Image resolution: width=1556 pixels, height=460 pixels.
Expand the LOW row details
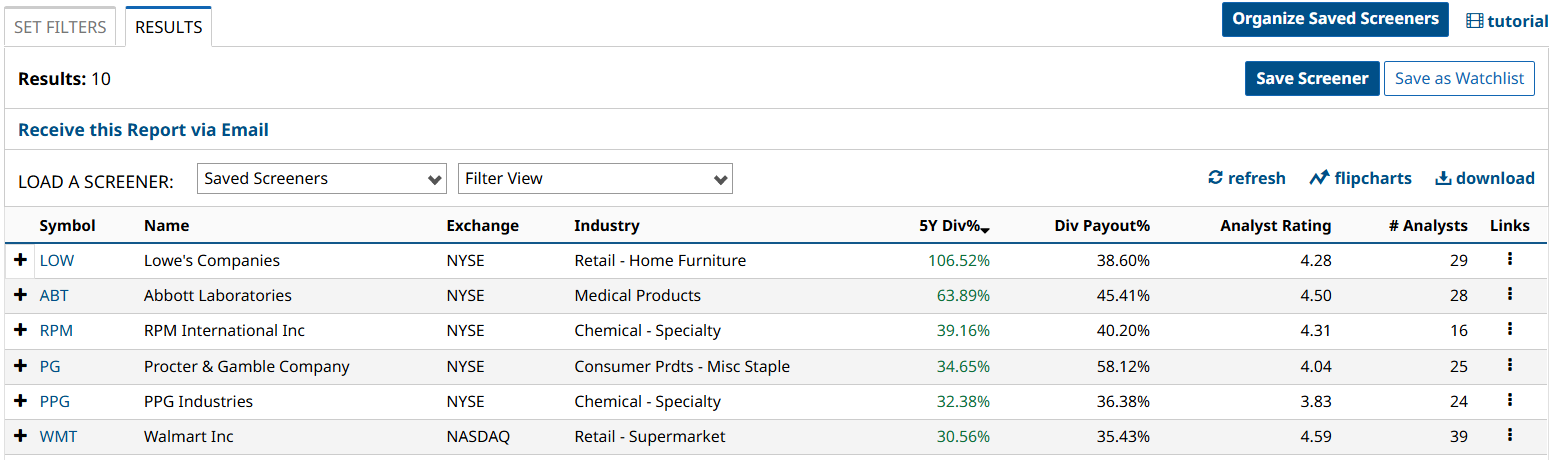20,260
